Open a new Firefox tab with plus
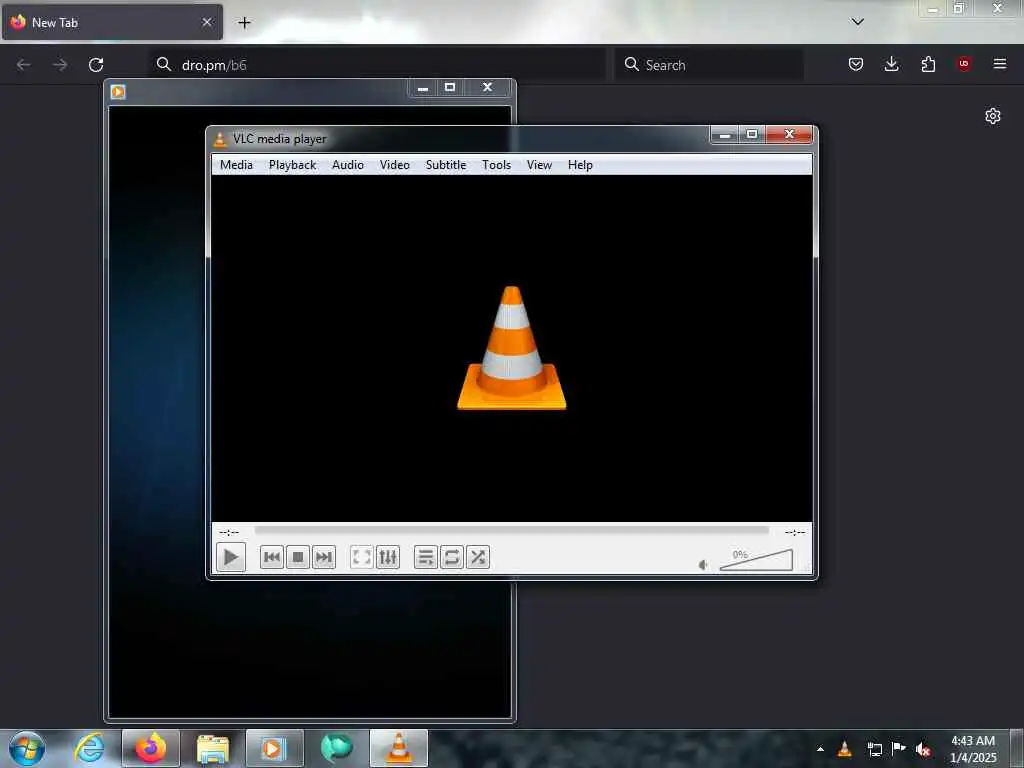The height and width of the screenshot is (768, 1024). click(244, 23)
